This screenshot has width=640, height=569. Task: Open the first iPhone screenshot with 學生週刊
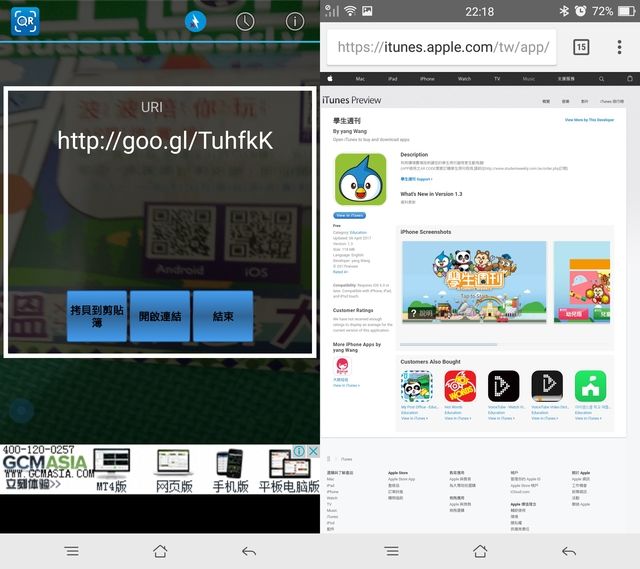[x=474, y=282]
